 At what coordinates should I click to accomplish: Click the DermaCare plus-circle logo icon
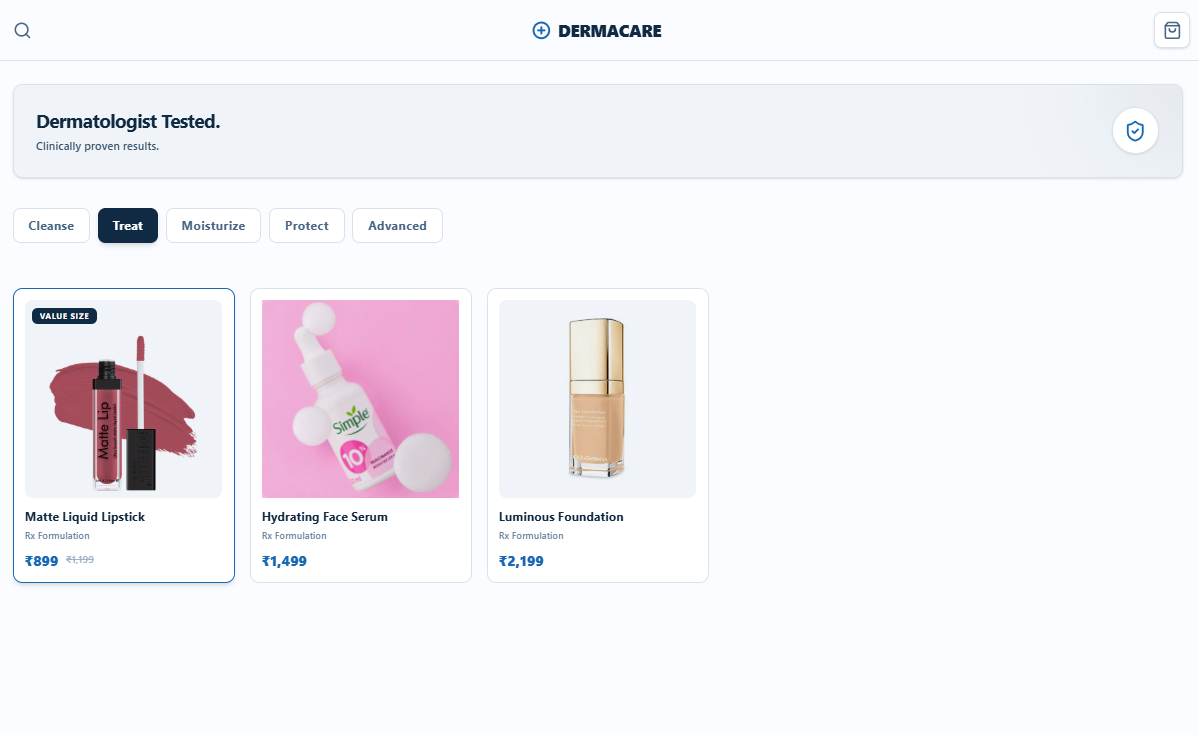click(x=541, y=31)
